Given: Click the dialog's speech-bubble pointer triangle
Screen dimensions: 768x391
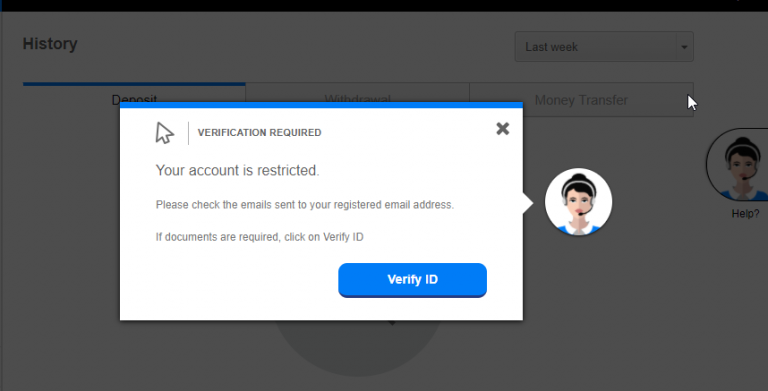Looking at the screenshot, I should pyautogui.click(x=528, y=203).
